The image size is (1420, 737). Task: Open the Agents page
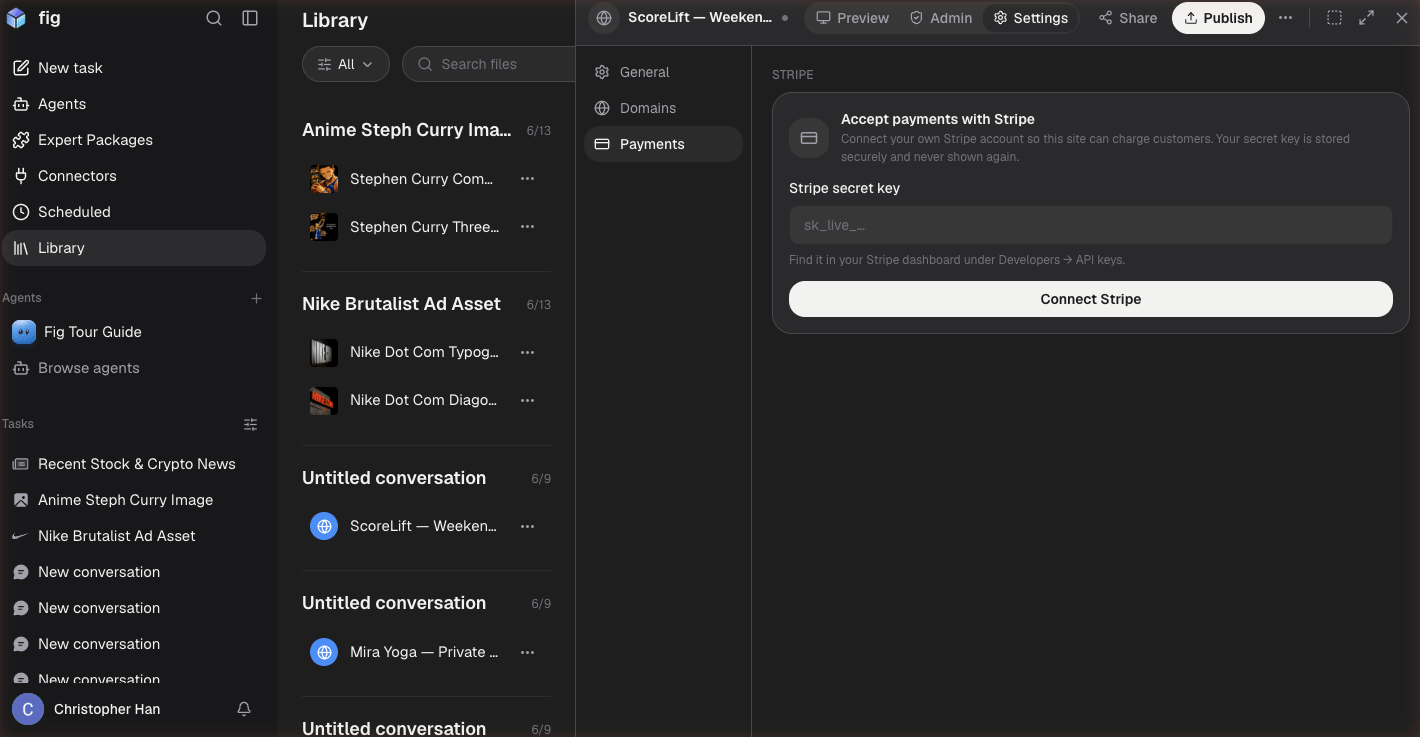coord(134,104)
